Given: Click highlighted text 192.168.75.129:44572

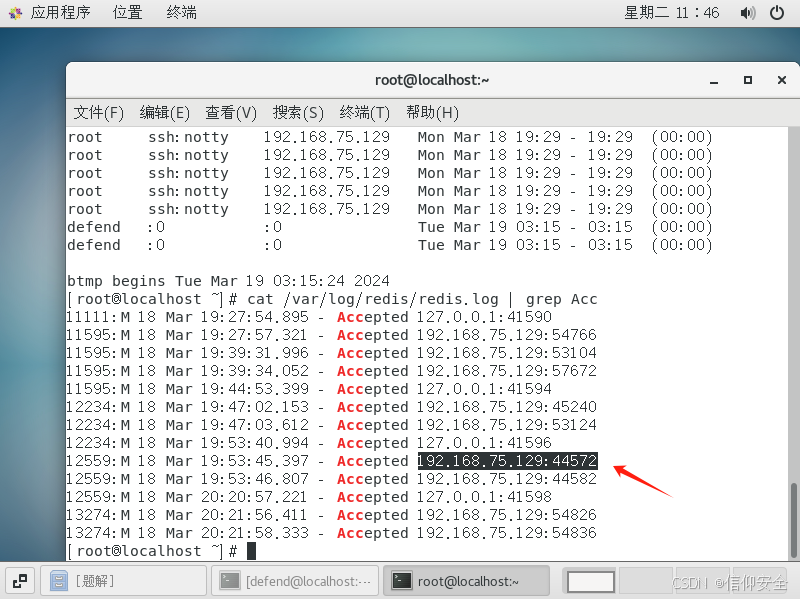Looking at the screenshot, I should [x=507, y=461].
